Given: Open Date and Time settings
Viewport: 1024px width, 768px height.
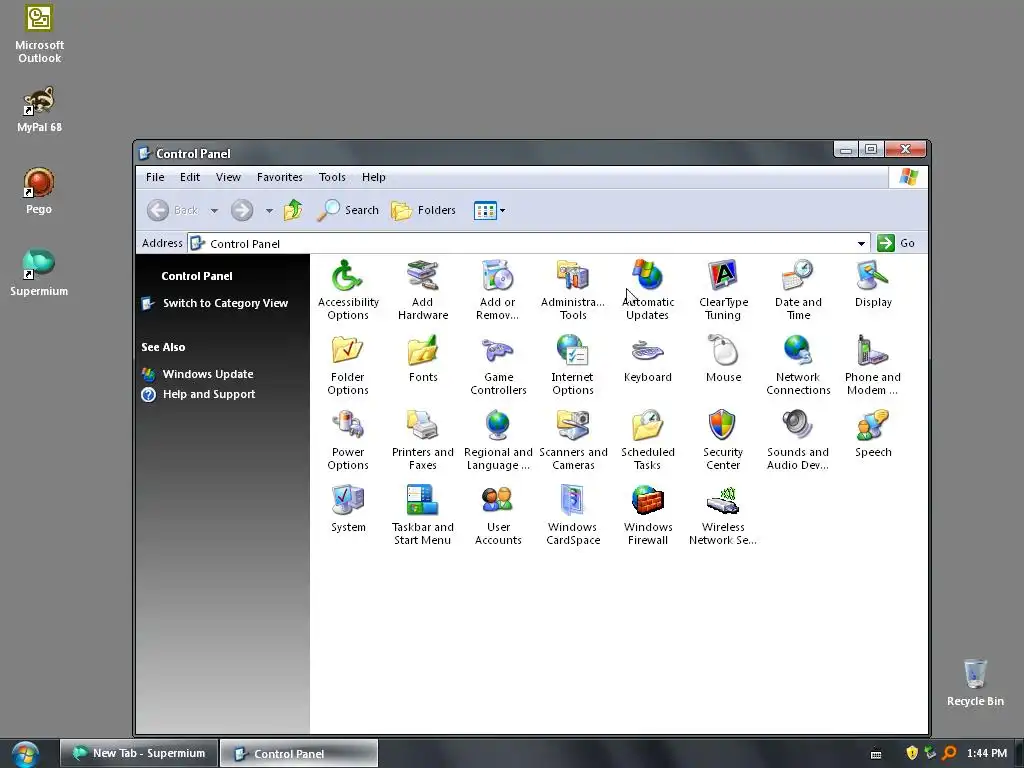Looking at the screenshot, I should pyautogui.click(x=798, y=290).
